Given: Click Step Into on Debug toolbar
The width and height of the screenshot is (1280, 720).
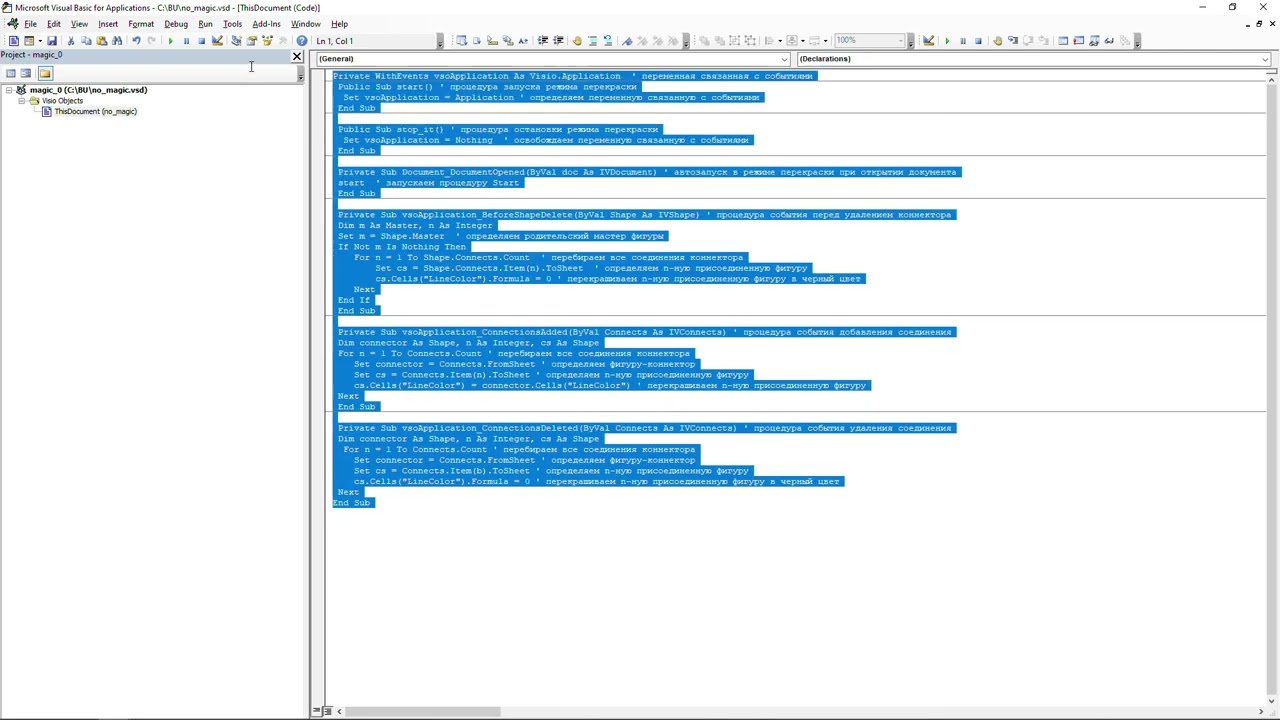Looking at the screenshot, I should pos(1012,41).
